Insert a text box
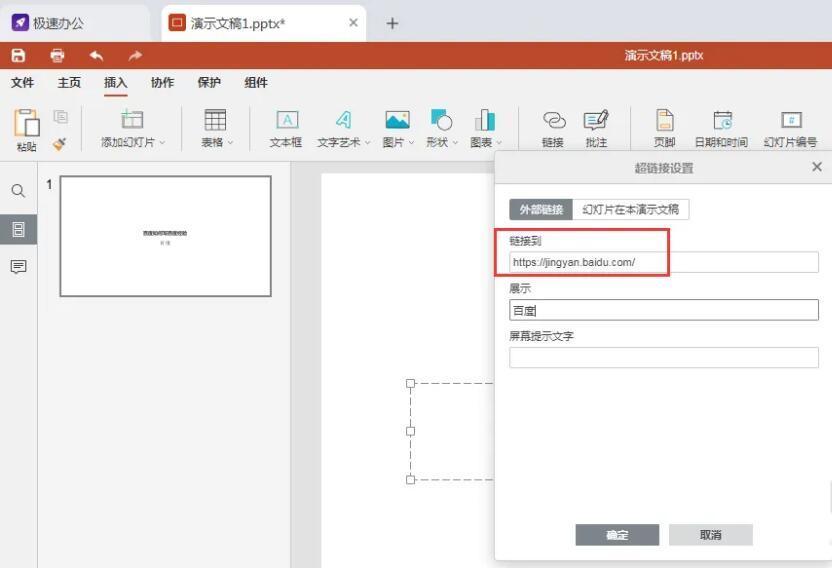832x568 pixels. pos(286,128)
